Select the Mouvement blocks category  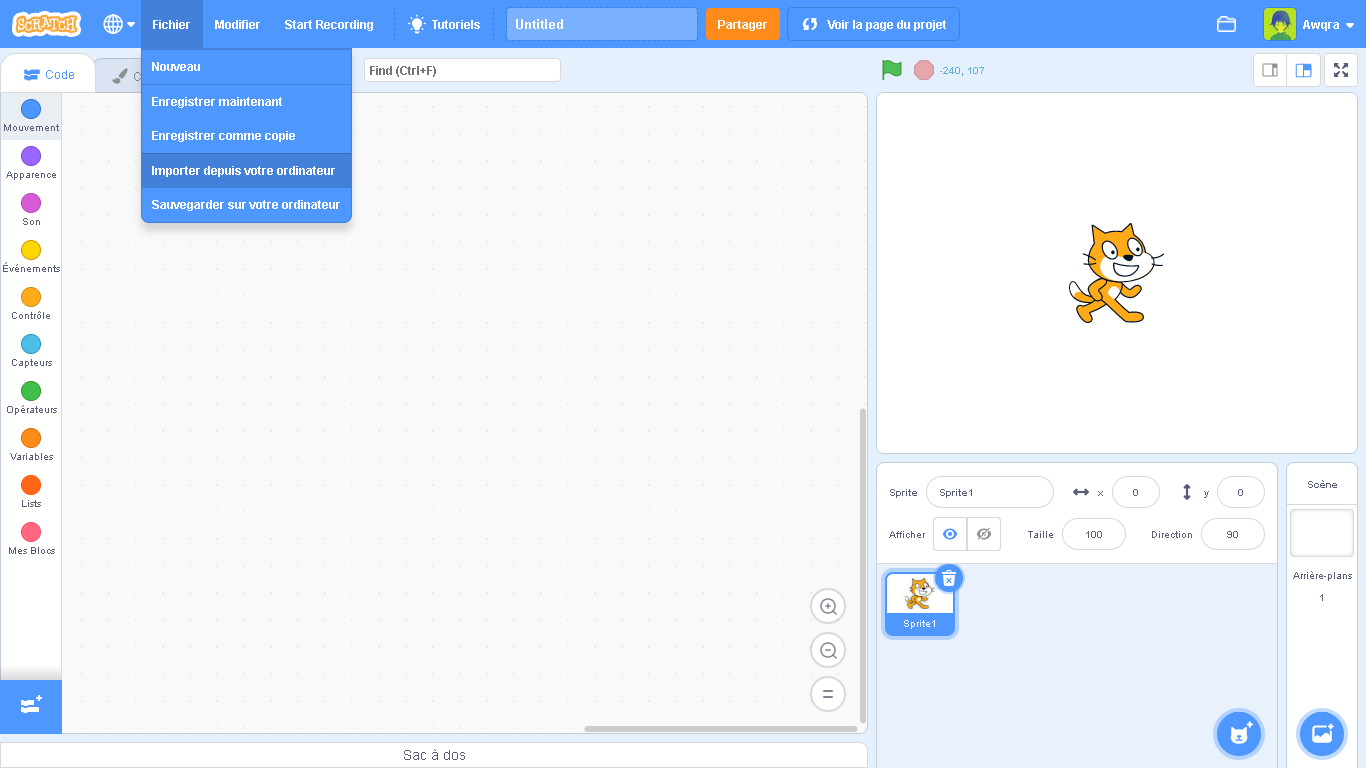[31, 116]
